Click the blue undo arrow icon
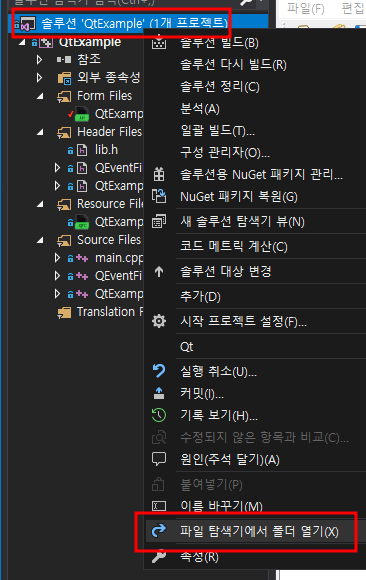 coord(159,371)
